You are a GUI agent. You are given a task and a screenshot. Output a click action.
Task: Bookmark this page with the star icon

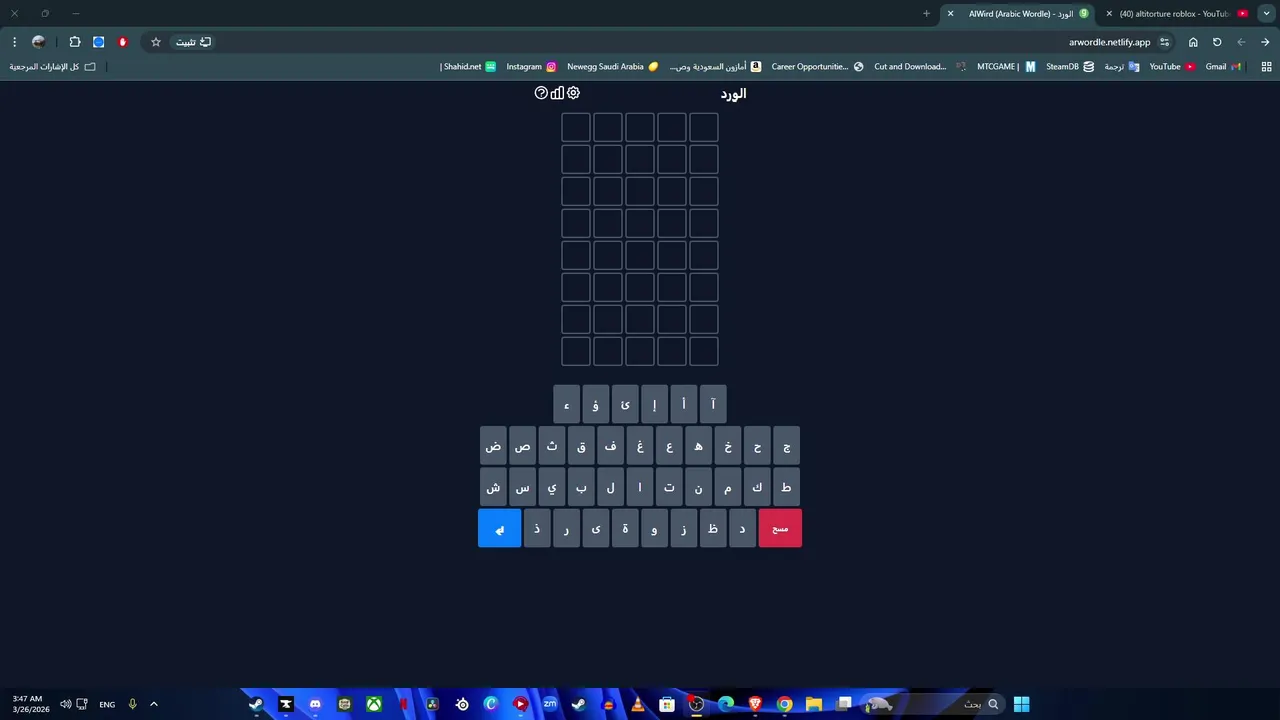coord(155,42)
